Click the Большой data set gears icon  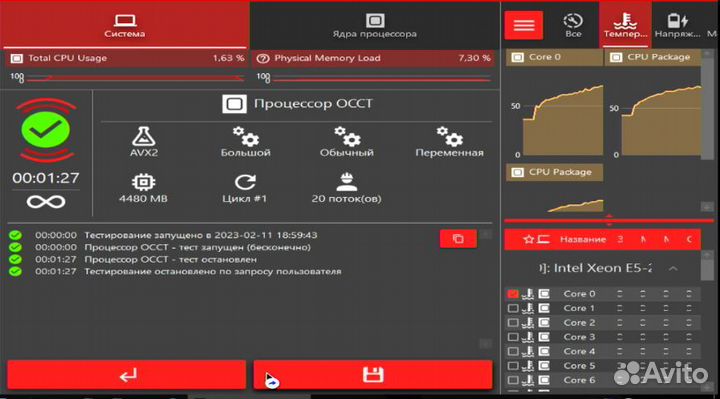[x=245, y=136]
